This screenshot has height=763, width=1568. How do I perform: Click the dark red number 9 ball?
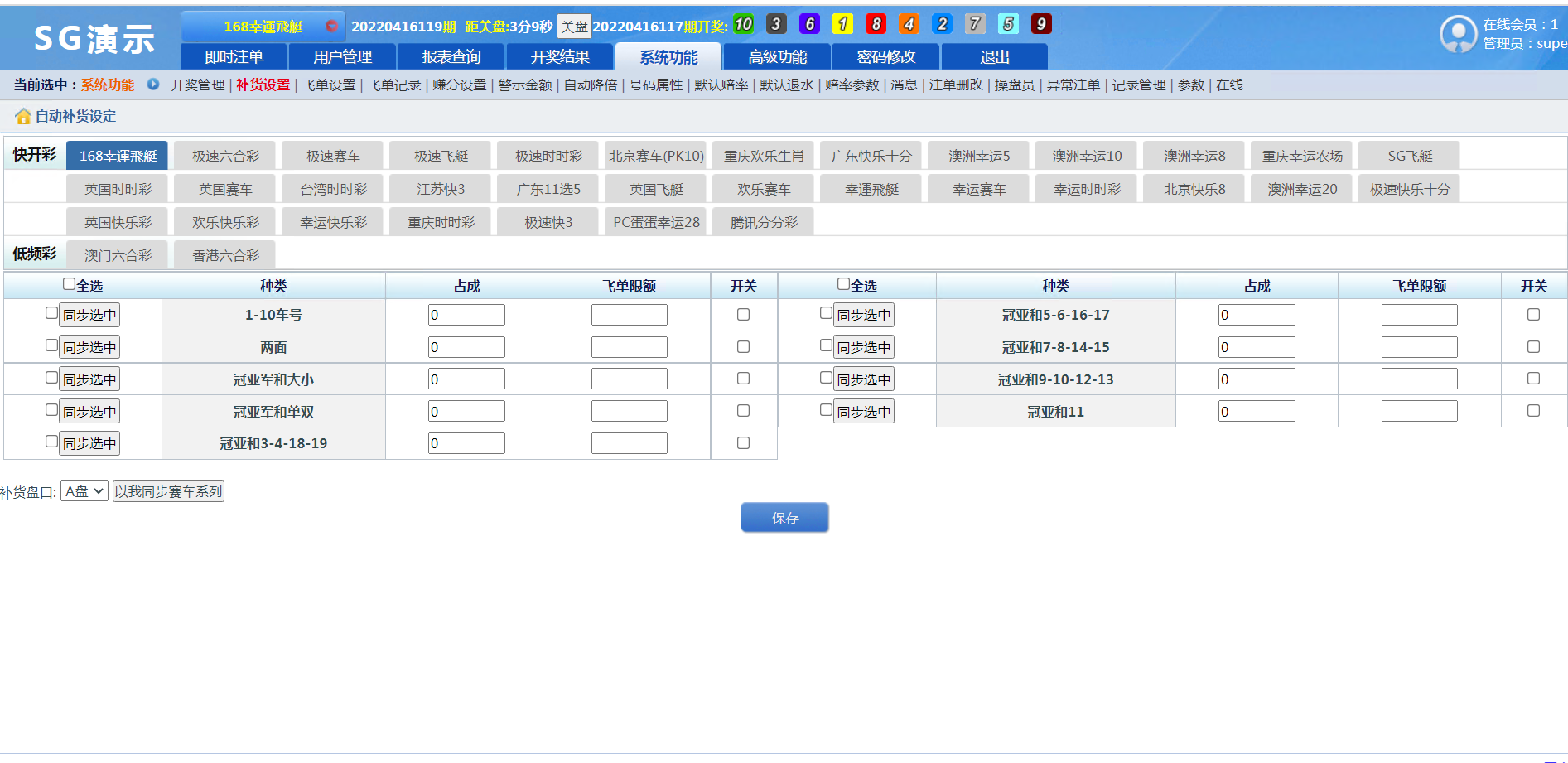1041,24
